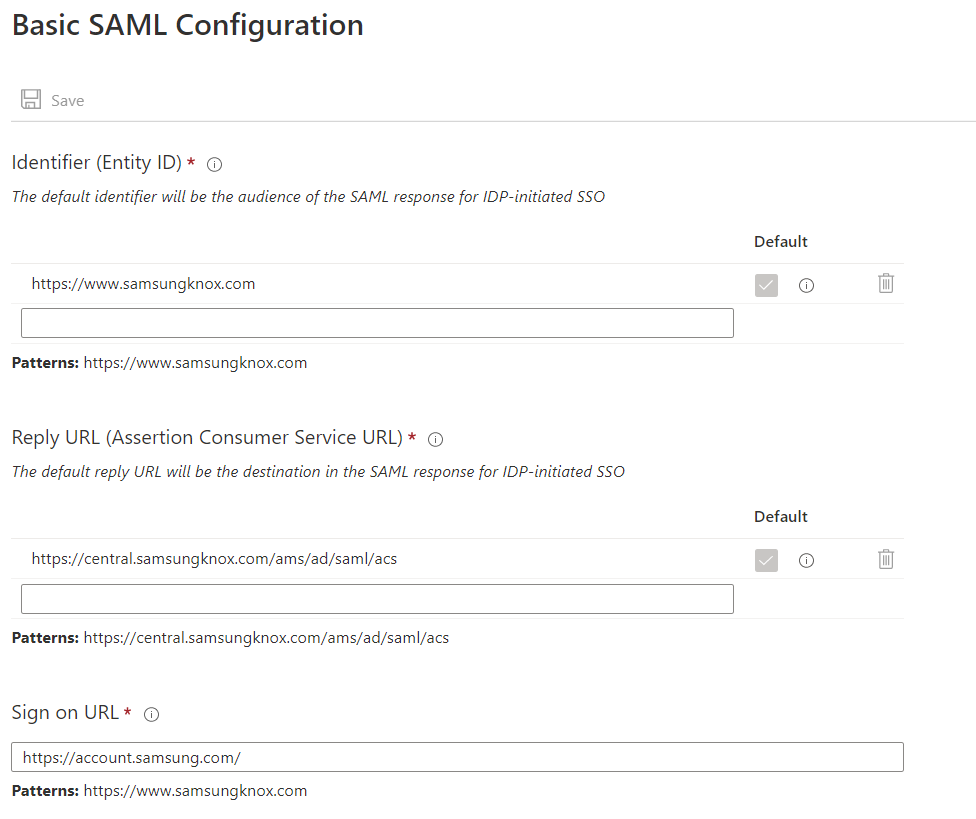This screenshot has width=976, height=819.
Task: Delete the samsungknox.com identifier via trash icon
Action: coord(885,283)
